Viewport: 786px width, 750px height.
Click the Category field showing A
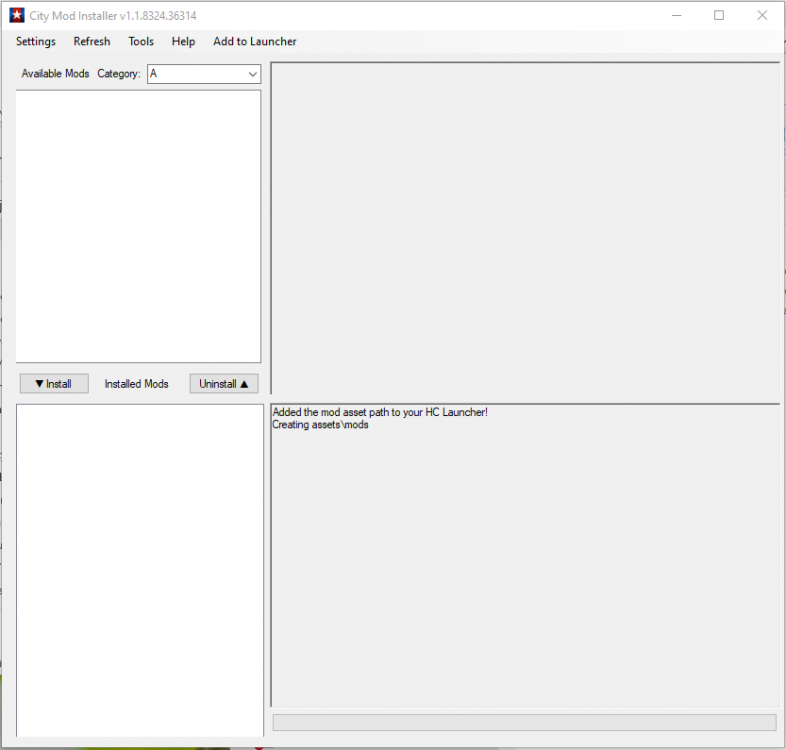click(x=195, y=74)
